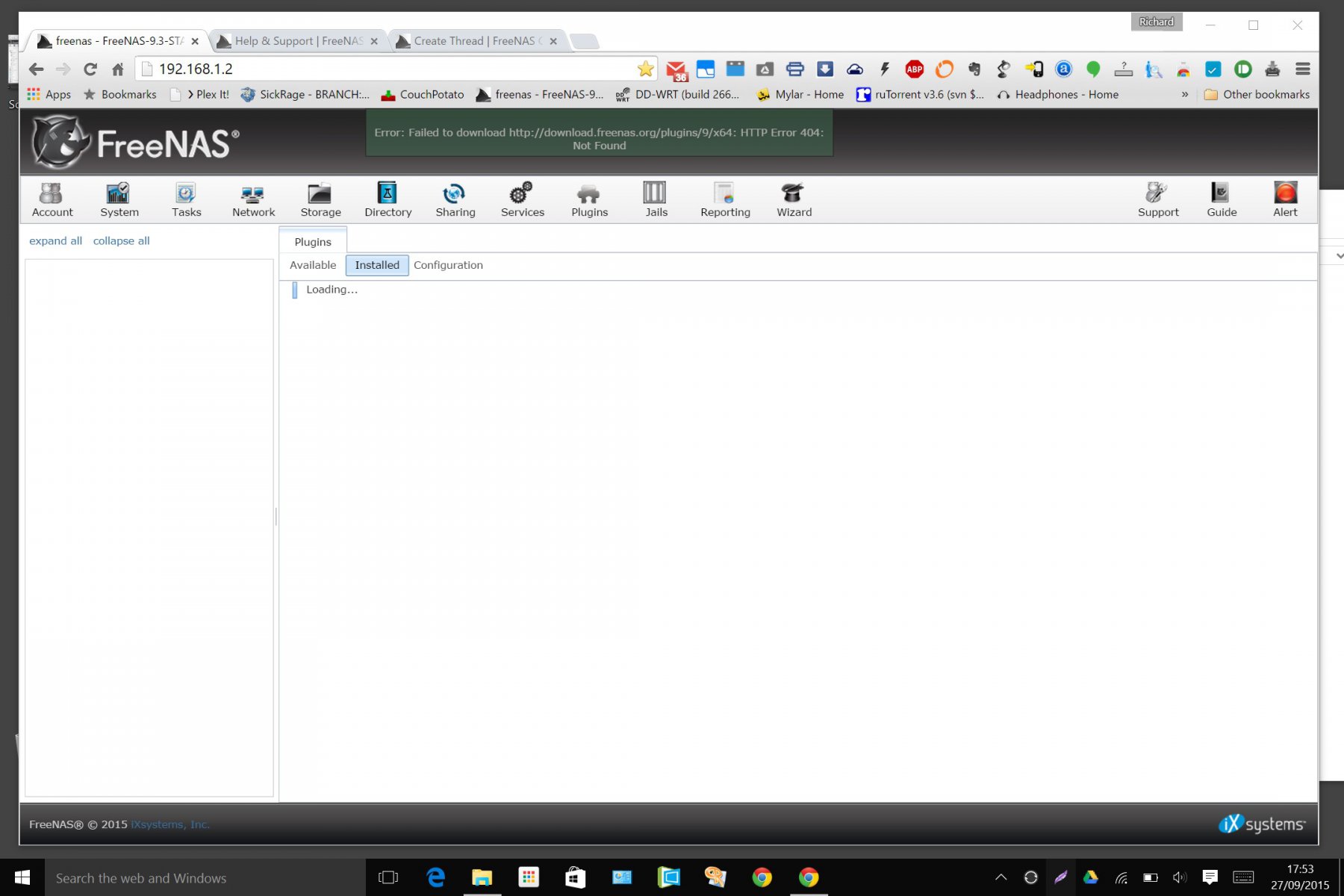Open the Mylar - Home bookmark
The image size is (1344, 896).
click(x=800, y=95)
